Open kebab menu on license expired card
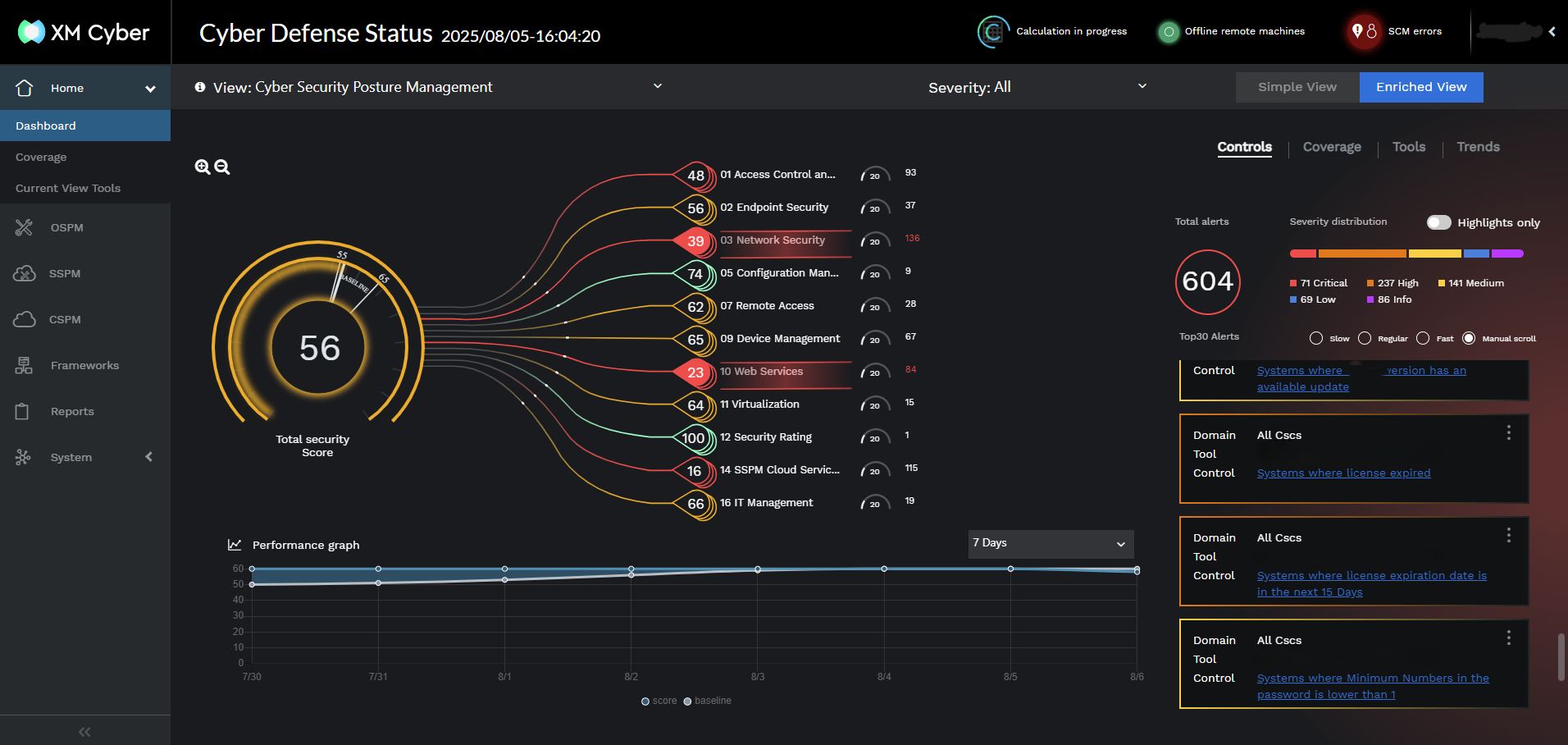1568x745 pixels. click(1508, 432)
